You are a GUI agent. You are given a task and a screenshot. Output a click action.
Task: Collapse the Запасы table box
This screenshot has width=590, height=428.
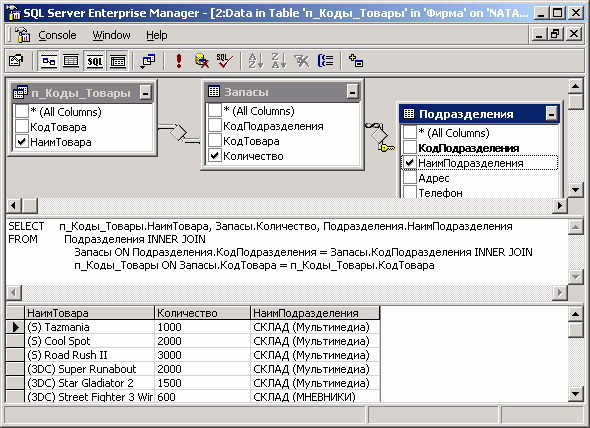353,91
